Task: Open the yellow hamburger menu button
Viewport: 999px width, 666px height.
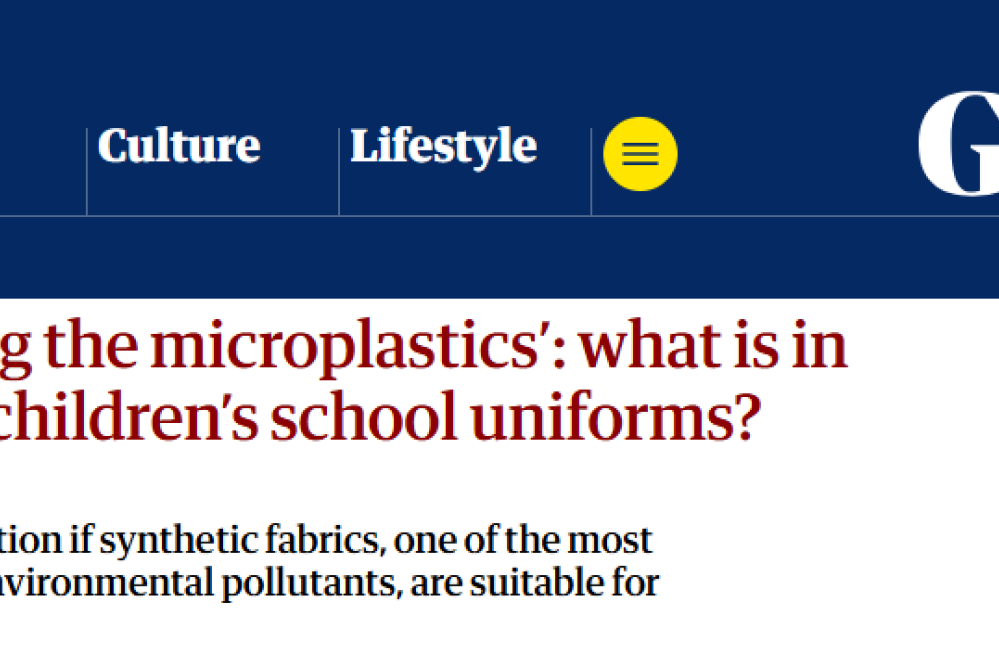Action: tap(640, 155)
